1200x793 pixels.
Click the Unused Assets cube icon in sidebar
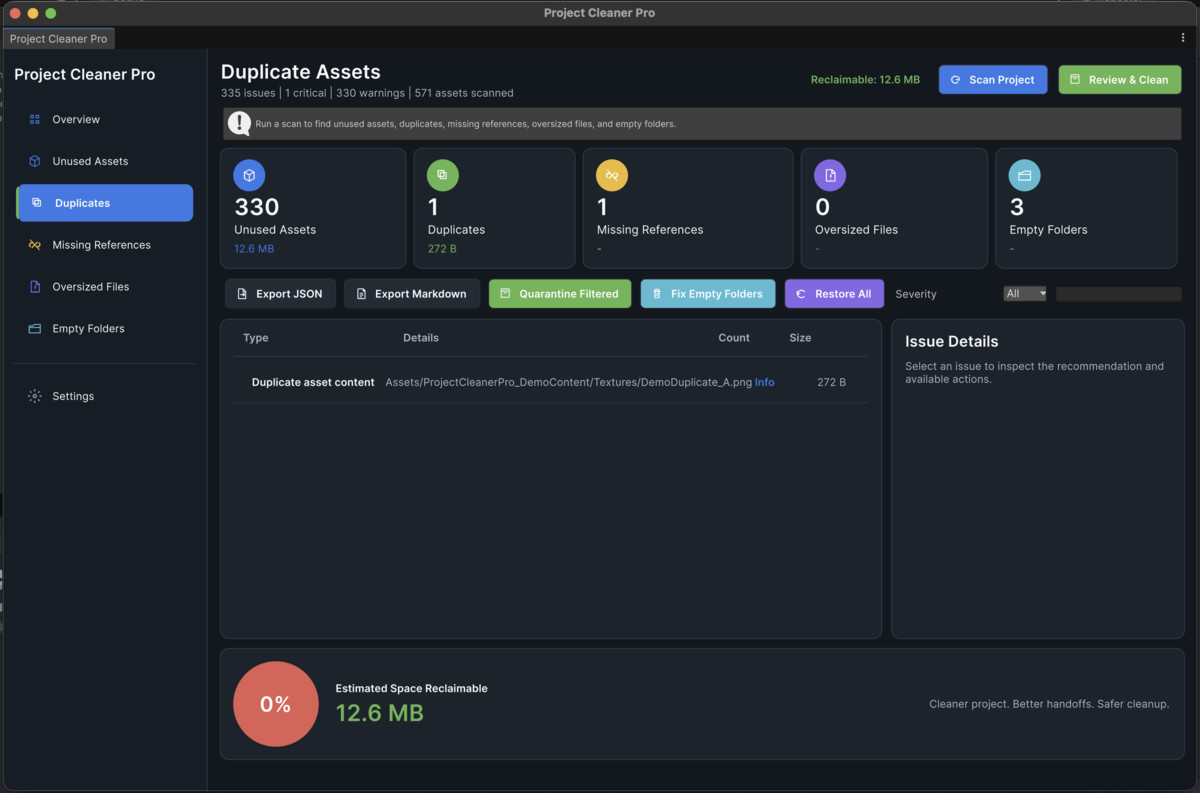[35, 161]
